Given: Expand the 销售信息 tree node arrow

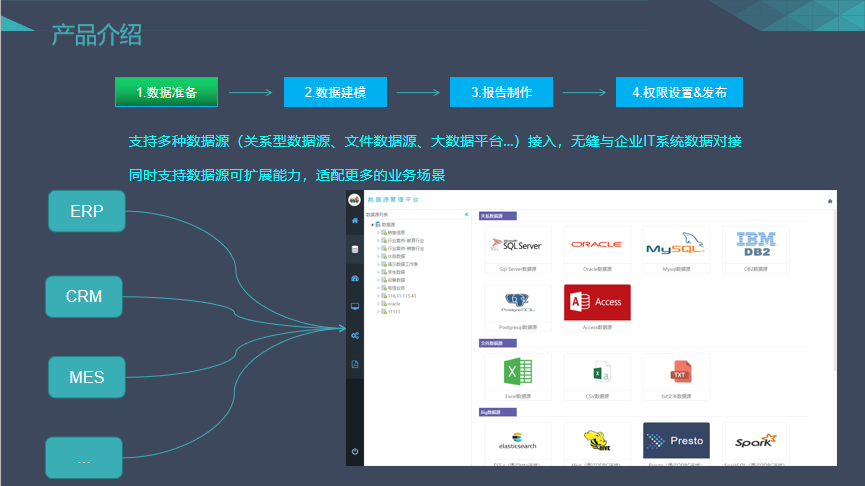Looking at the screenshot, I should click(x=378, y=233).
